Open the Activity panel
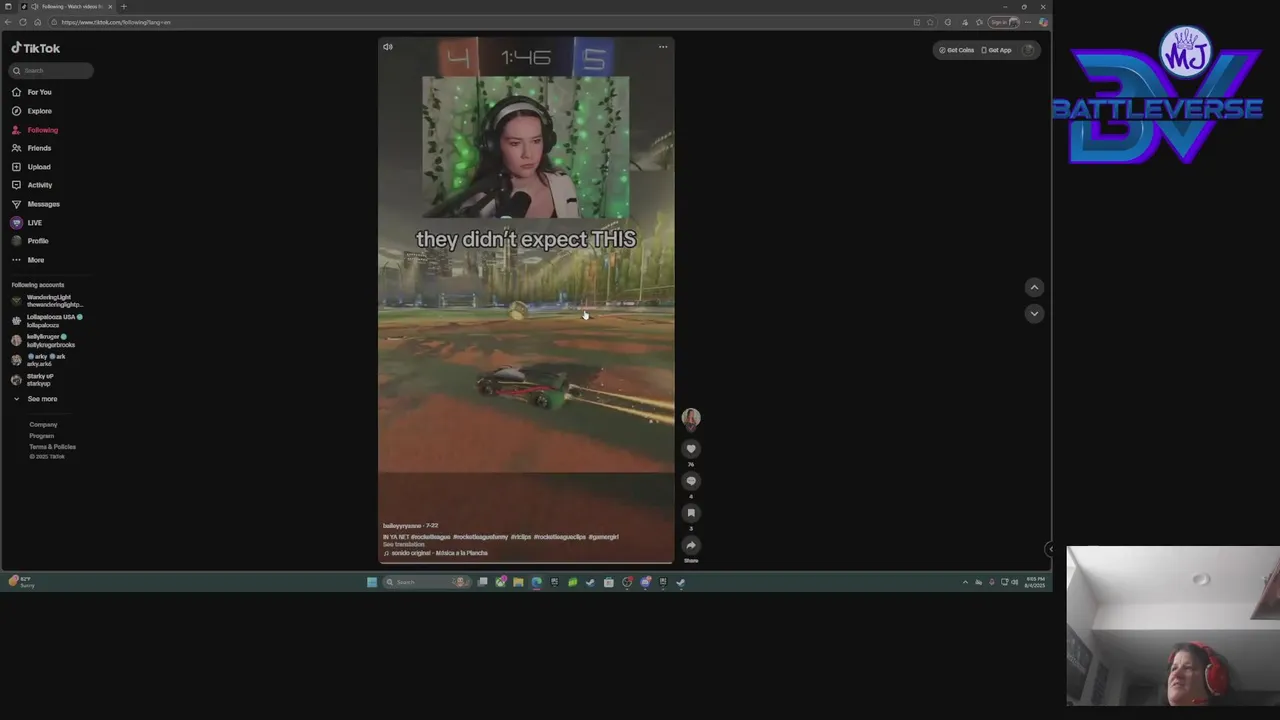Screen dimensions: 1280x720 tap(39, 185)
